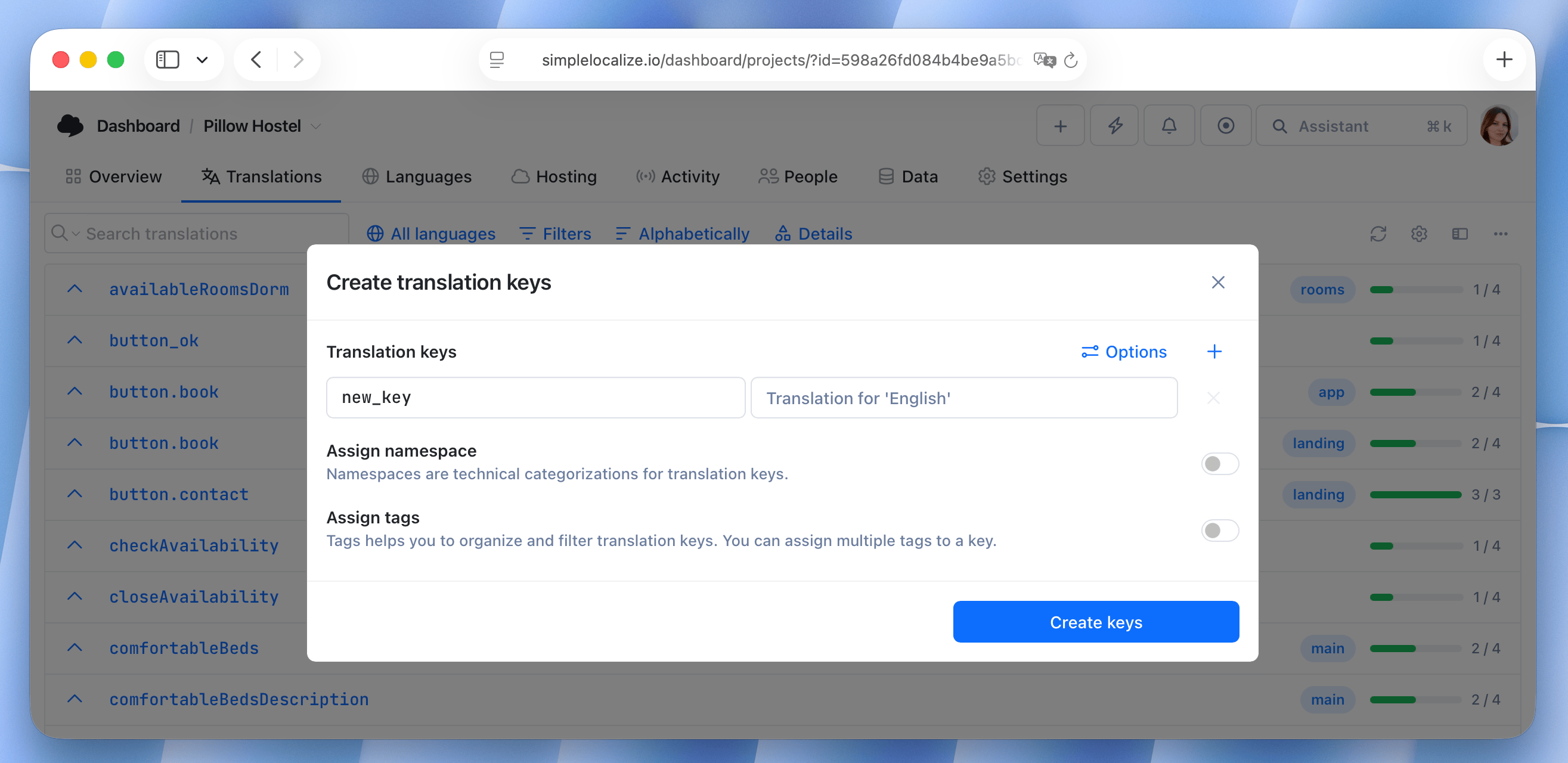Screen dimensions: 1568x763
Task: Click the record circle icon in the header
Action: (1225, 126)
